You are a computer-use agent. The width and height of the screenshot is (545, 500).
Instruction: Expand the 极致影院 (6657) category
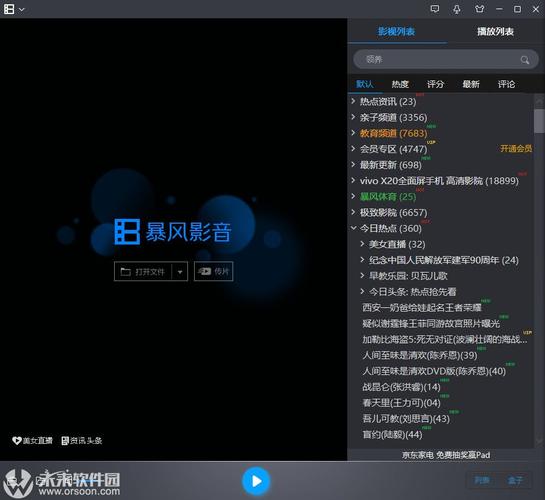coord(353,212)
